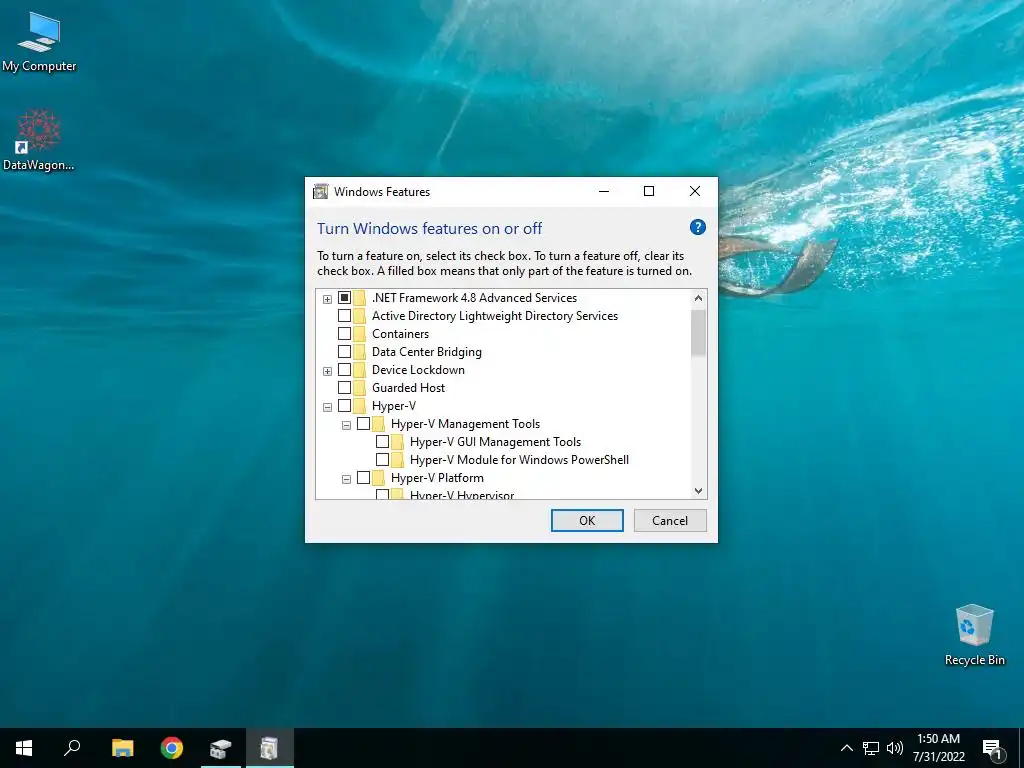Image resolution: width=1024 pixels, height=768 pixels.
Task: Select Hyper-V GUI Management Tools label
Action: 495,442
